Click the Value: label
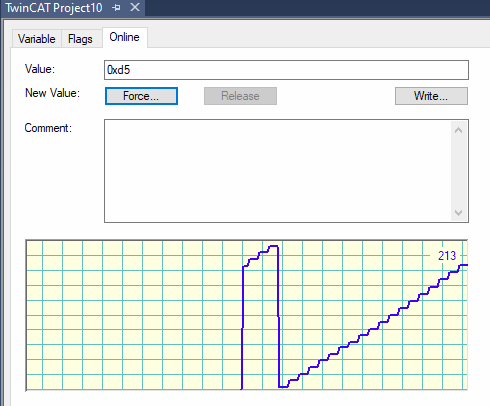 (x=40, y=69)
